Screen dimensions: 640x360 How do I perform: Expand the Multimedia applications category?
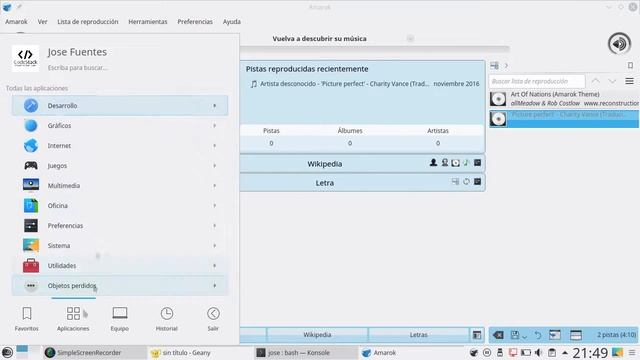pos(120,186)
